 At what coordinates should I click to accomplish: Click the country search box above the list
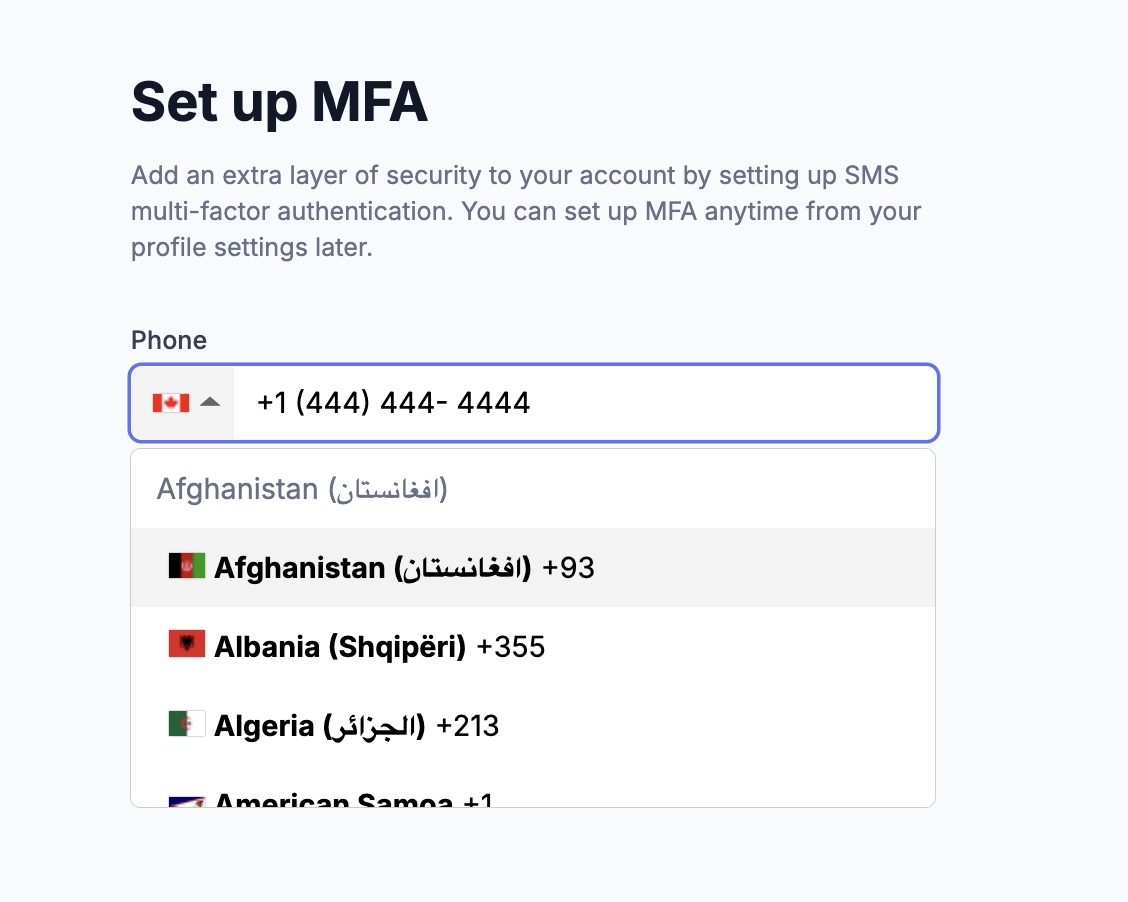(532, 490)
